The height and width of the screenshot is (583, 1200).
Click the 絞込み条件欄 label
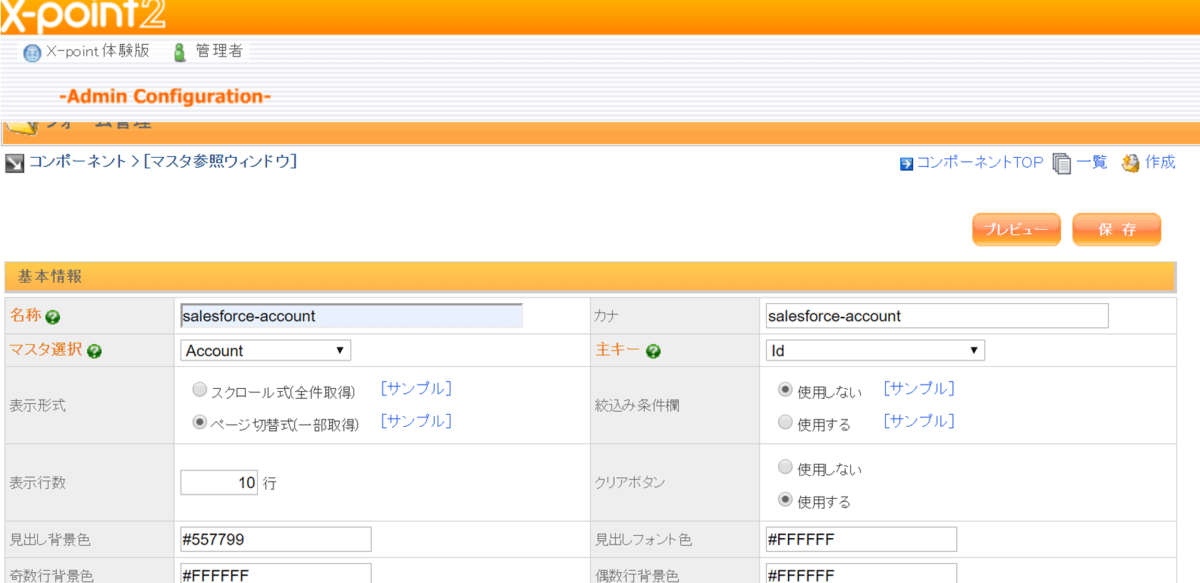pyautogui.click(x=638, y=406)
